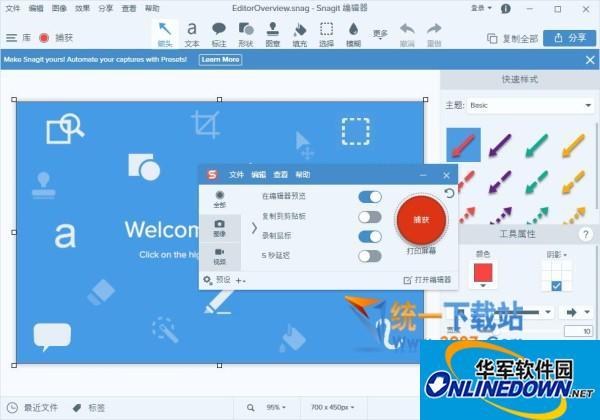Add new preset with plus button
600x420 pixels.
pyautogui.click(x=240, y=281)
